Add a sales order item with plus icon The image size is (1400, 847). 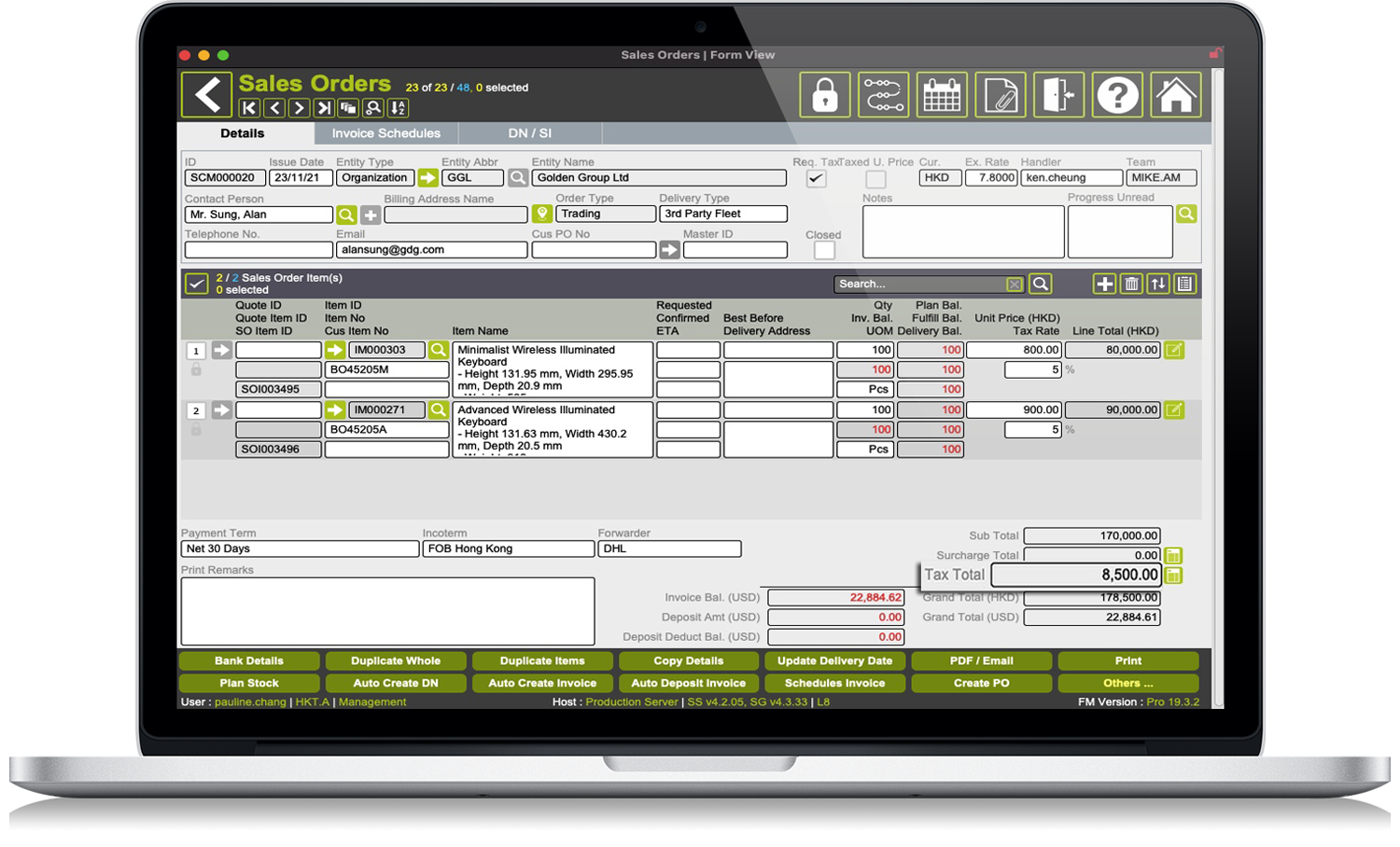(x=1104, y=285)
